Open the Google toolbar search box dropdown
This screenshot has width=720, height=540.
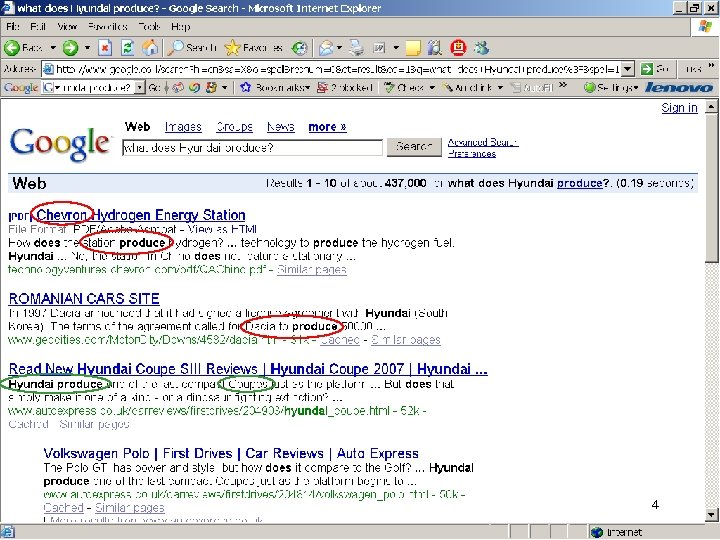[x=140, y=87]
